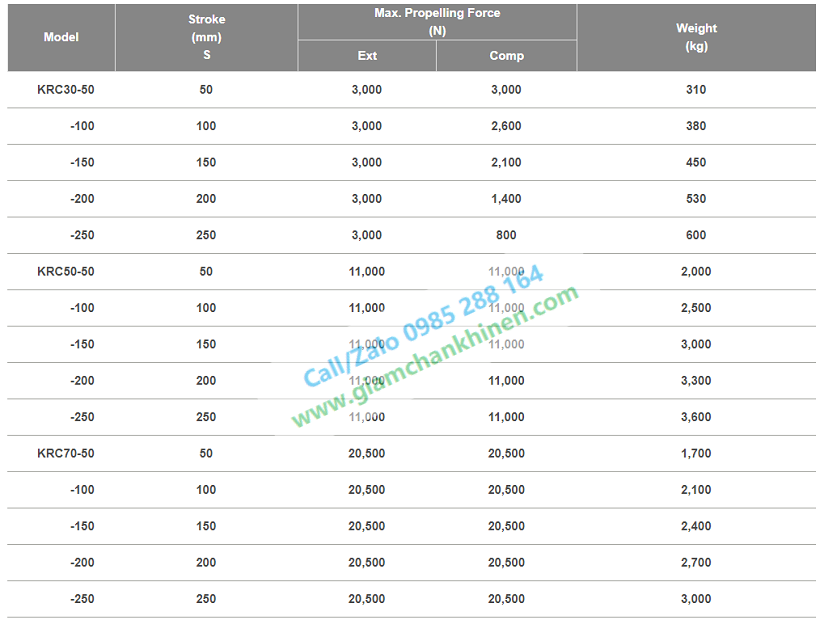820x620 pixels.
Task: Click the Ext sub-header cell
Action: [367, 55]
